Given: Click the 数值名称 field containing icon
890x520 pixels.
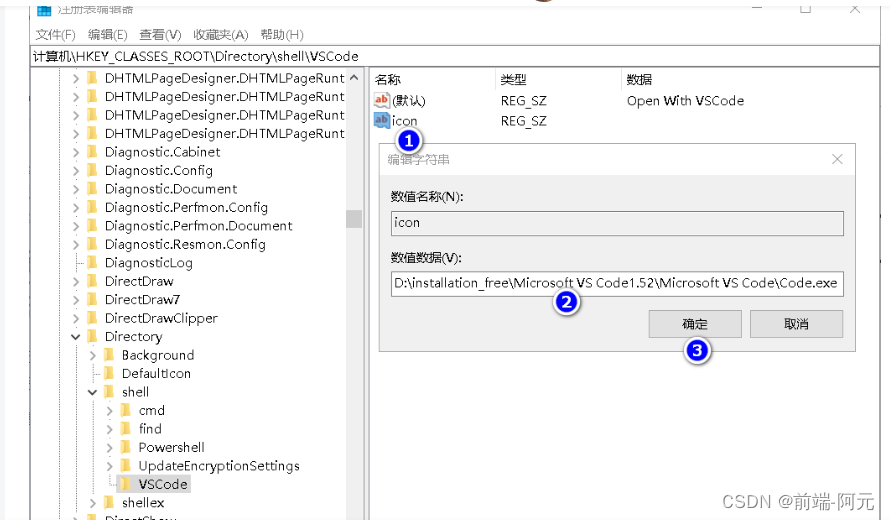Looking at the screenshot, I should coord(617,223).
